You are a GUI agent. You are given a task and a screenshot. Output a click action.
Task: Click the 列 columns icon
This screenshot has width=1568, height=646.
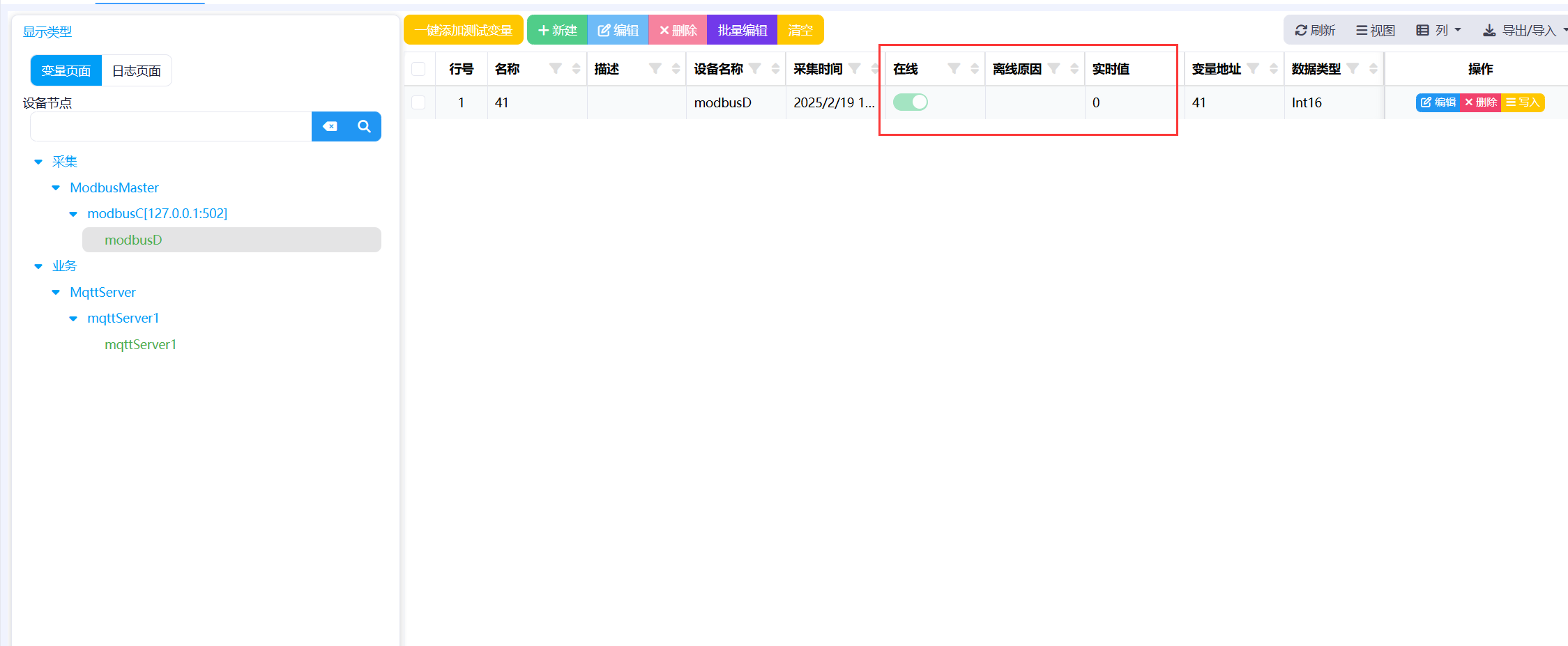[x=1422, y=30]
